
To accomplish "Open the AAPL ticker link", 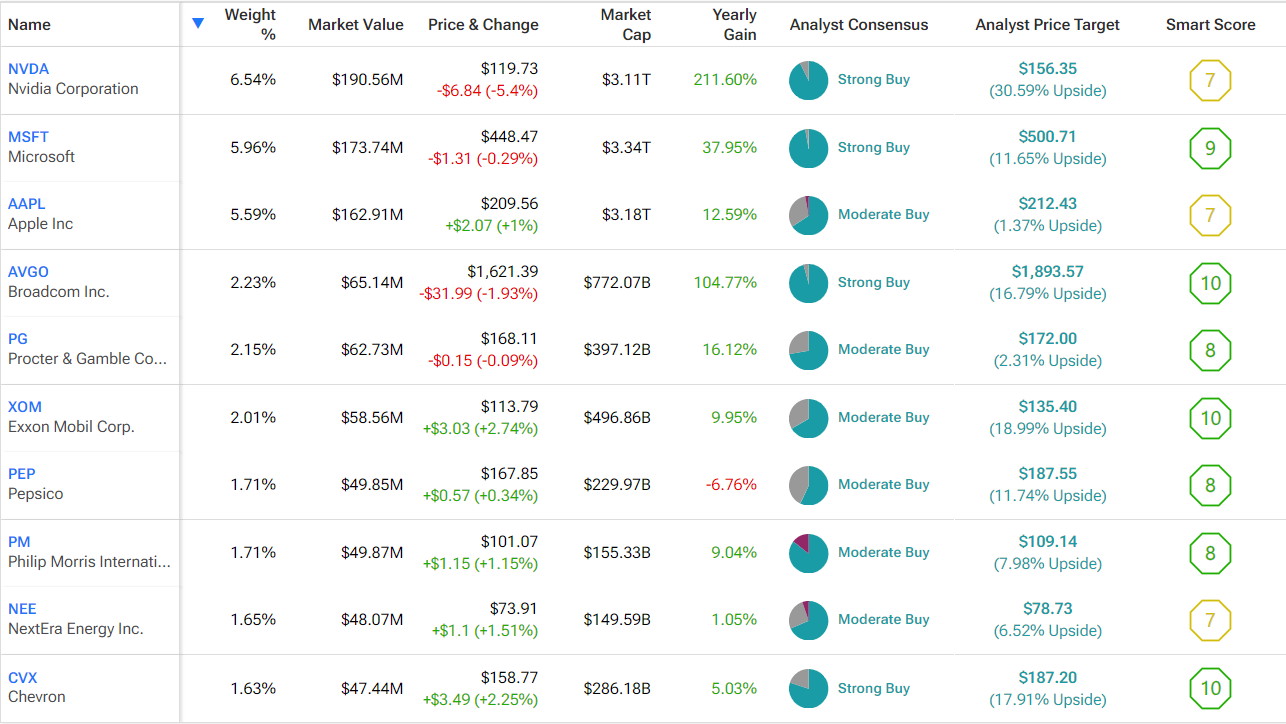I will point(27,204).
